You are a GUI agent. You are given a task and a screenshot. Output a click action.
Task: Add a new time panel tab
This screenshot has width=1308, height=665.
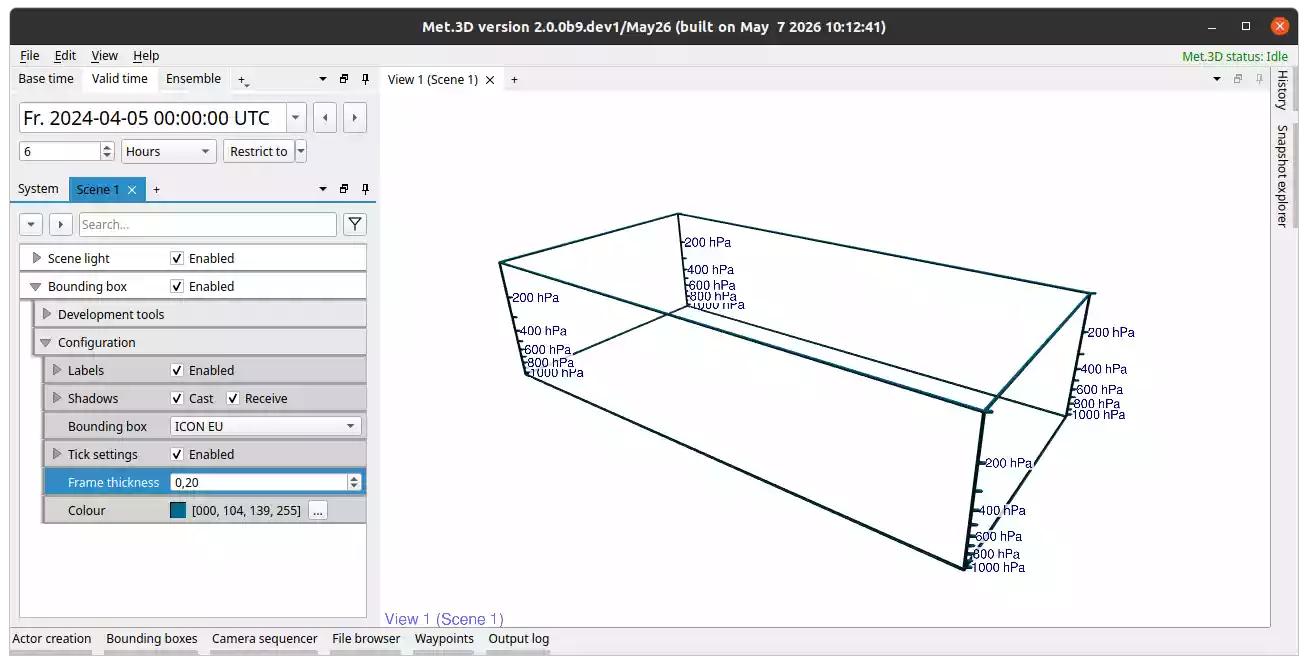243,79
